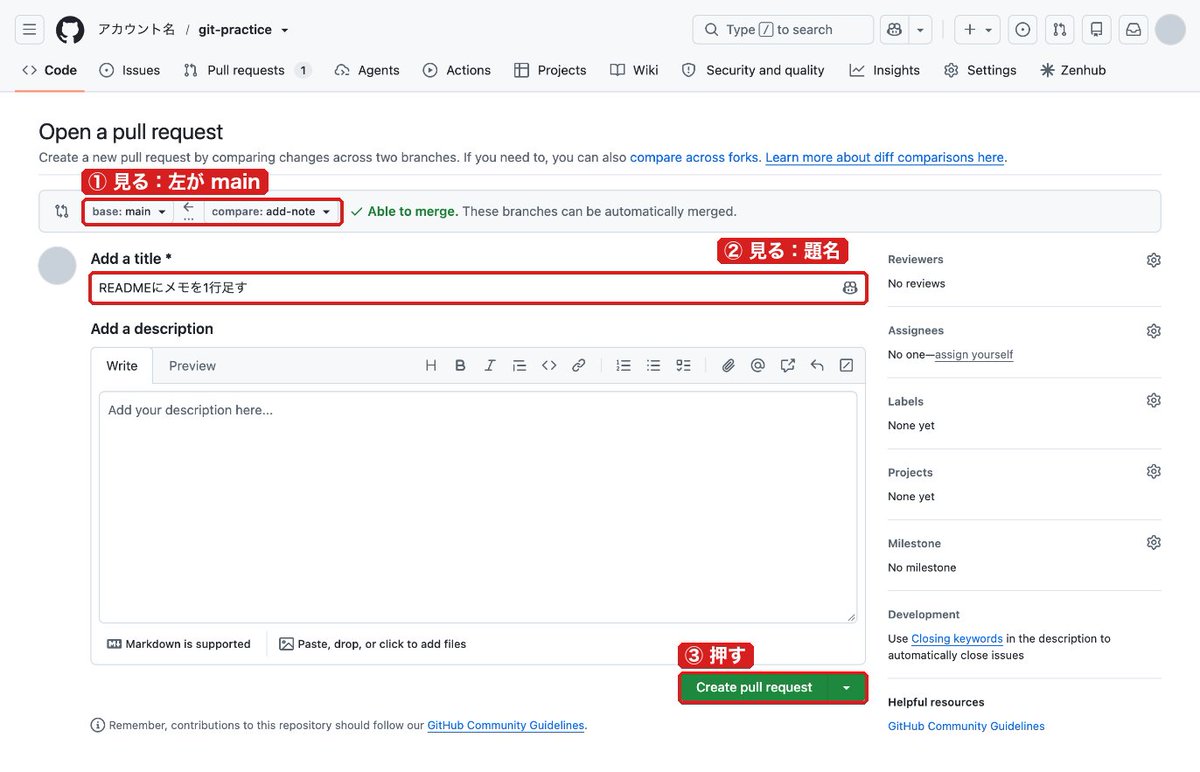Open Copilot chat from the header
The image size is (1200, 772).
point(894,30)
